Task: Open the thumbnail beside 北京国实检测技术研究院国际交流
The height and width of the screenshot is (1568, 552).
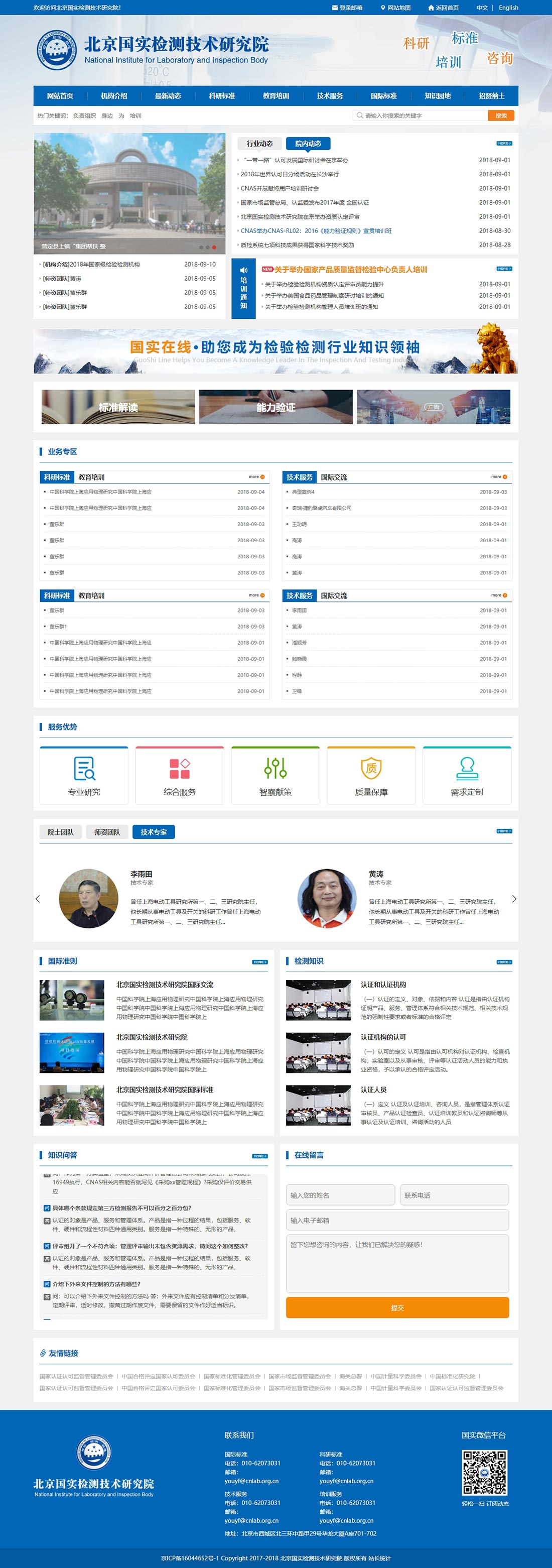Action: 72,1000
